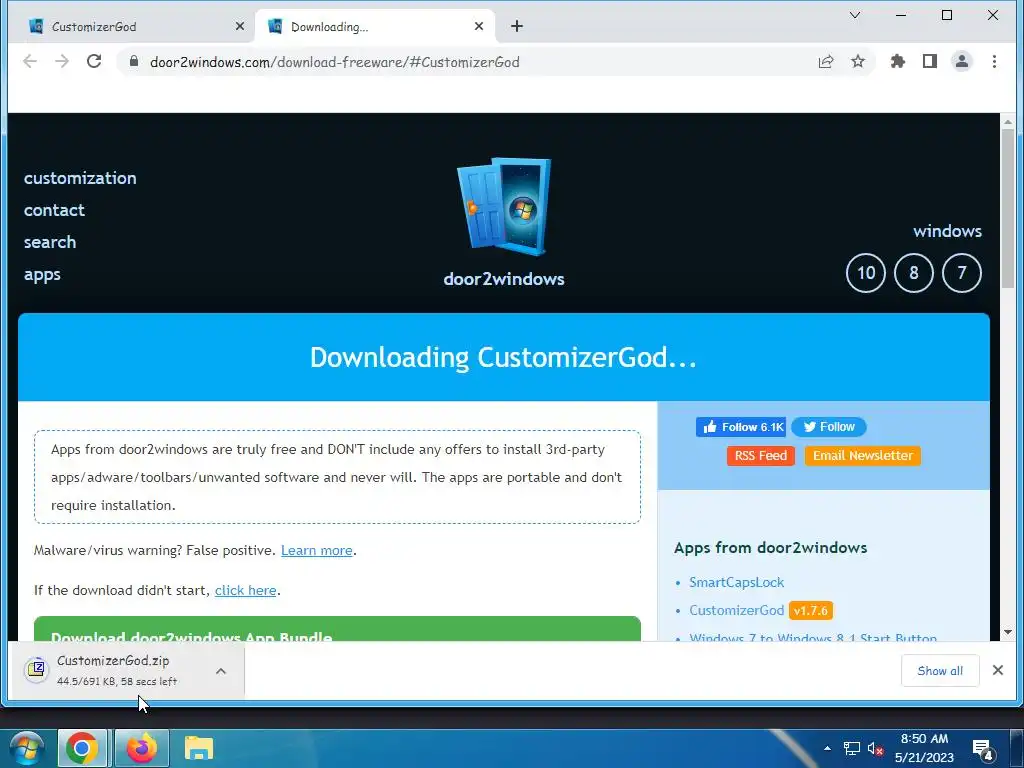Open File Explorer from taskbar
Viewport: 1024px width, 768px height.
[x=199, y=748]
